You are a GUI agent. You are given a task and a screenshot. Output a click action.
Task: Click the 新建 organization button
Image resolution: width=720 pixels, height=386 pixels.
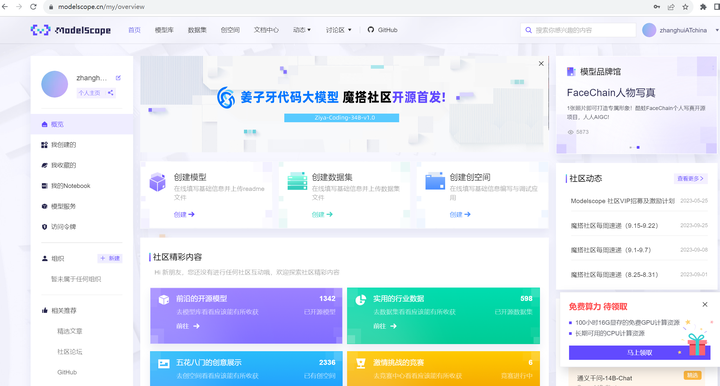tap(110, 258)
